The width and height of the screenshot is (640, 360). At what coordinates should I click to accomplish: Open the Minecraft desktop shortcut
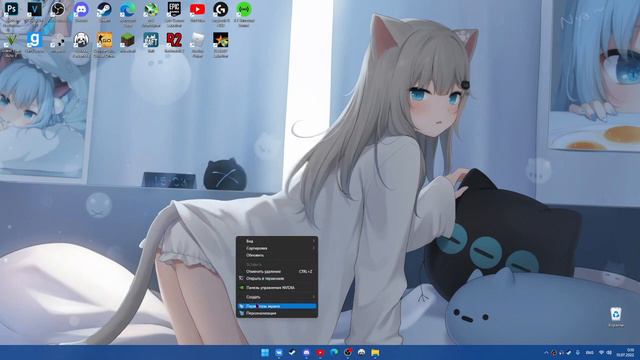128,42
